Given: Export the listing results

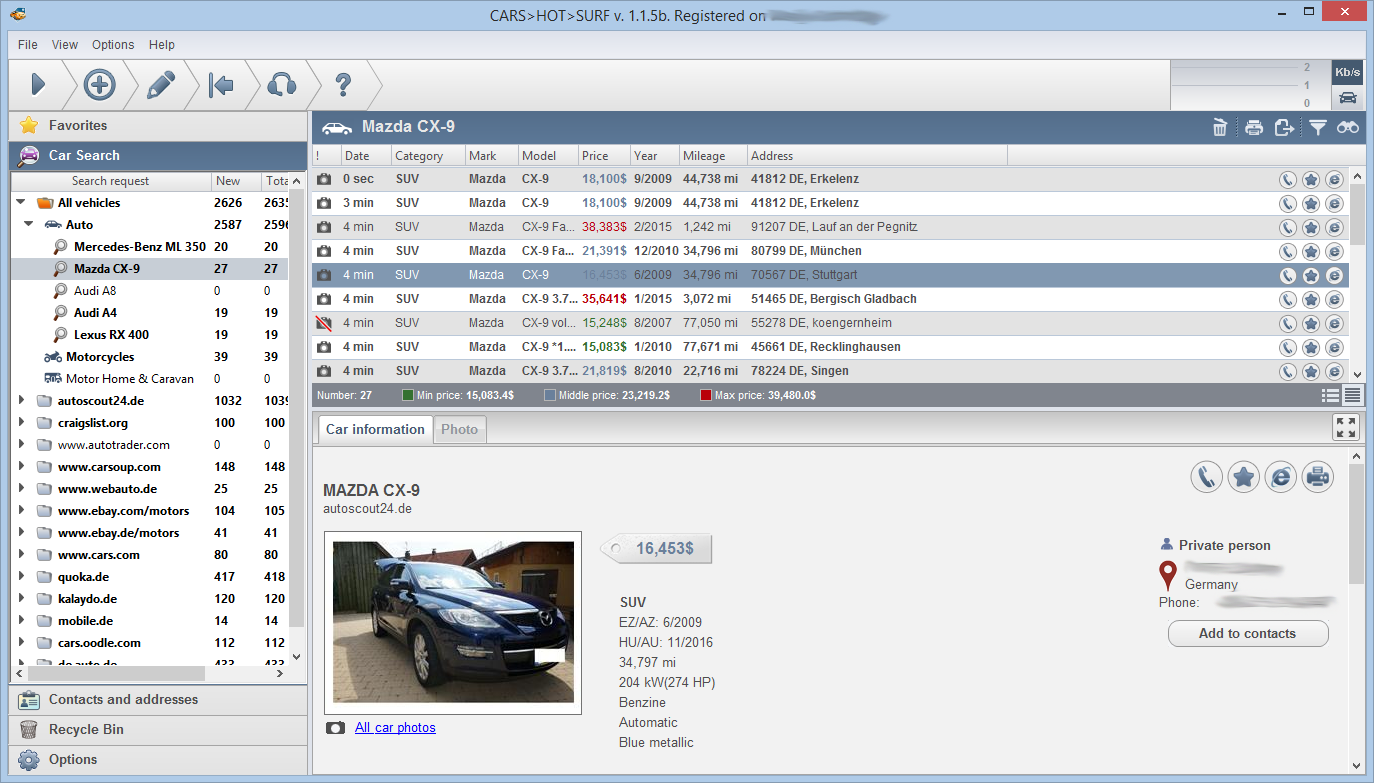Looking at the screenshot, I should 1284,127.
